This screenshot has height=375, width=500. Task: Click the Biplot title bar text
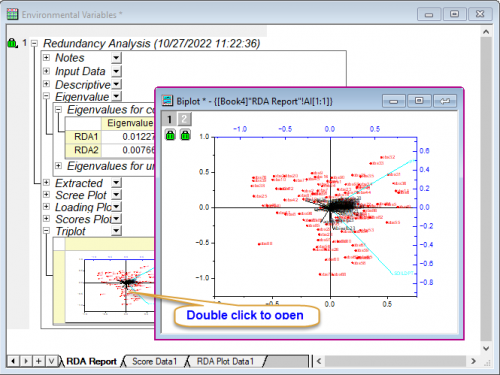254,101
